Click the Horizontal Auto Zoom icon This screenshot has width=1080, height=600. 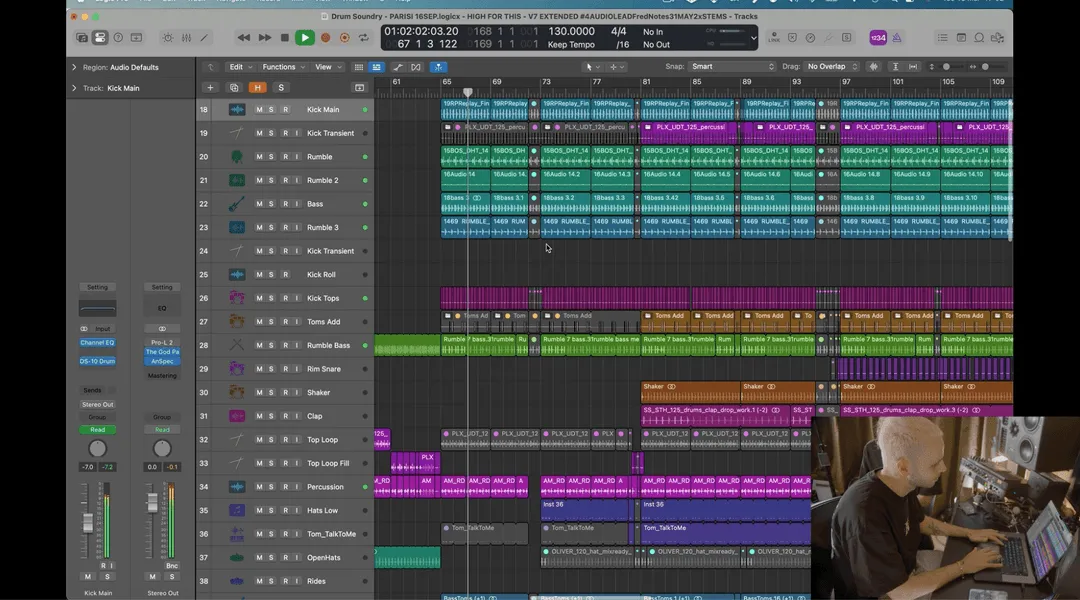tap(913, 67)
